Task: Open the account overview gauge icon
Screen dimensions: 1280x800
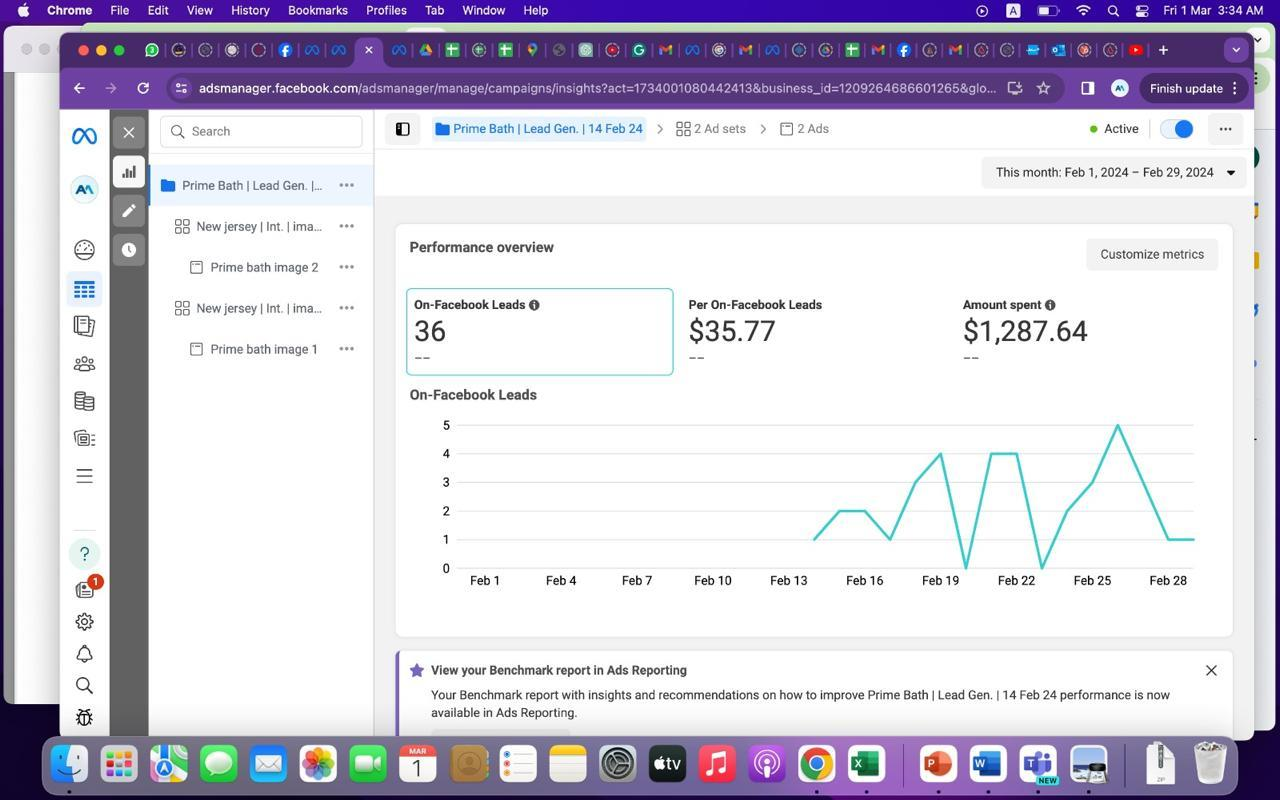Action: (84, 250)
